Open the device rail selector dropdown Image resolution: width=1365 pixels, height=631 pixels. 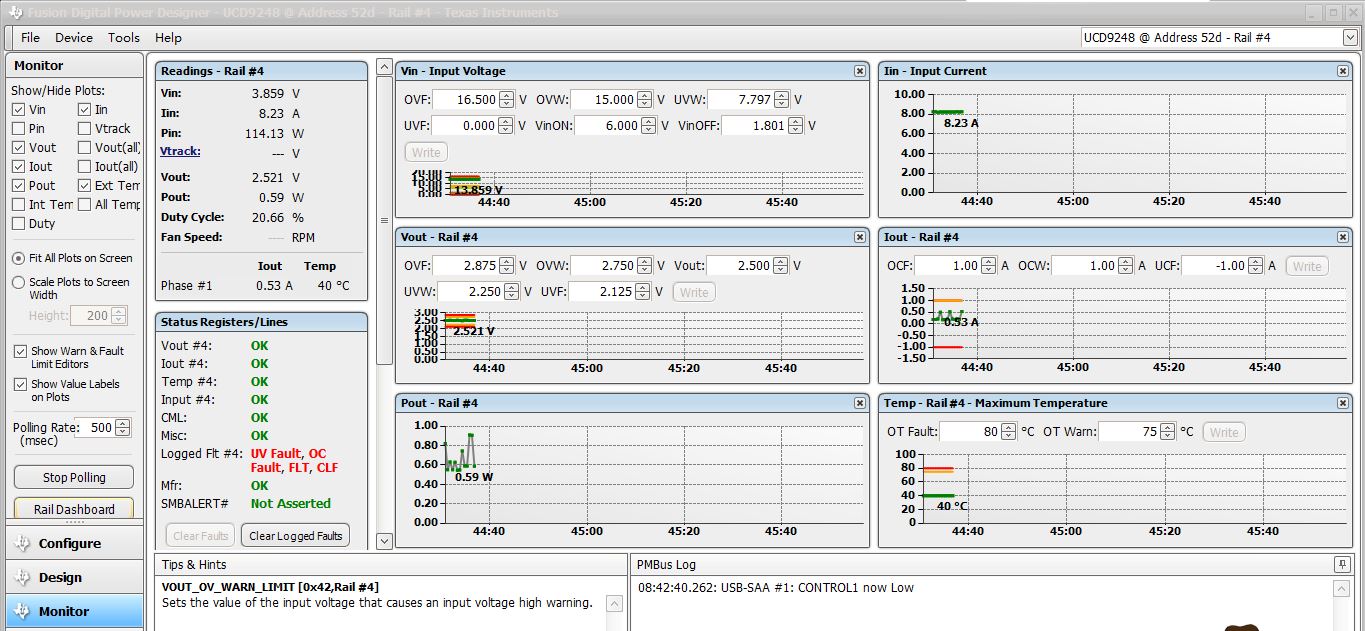1350,38
